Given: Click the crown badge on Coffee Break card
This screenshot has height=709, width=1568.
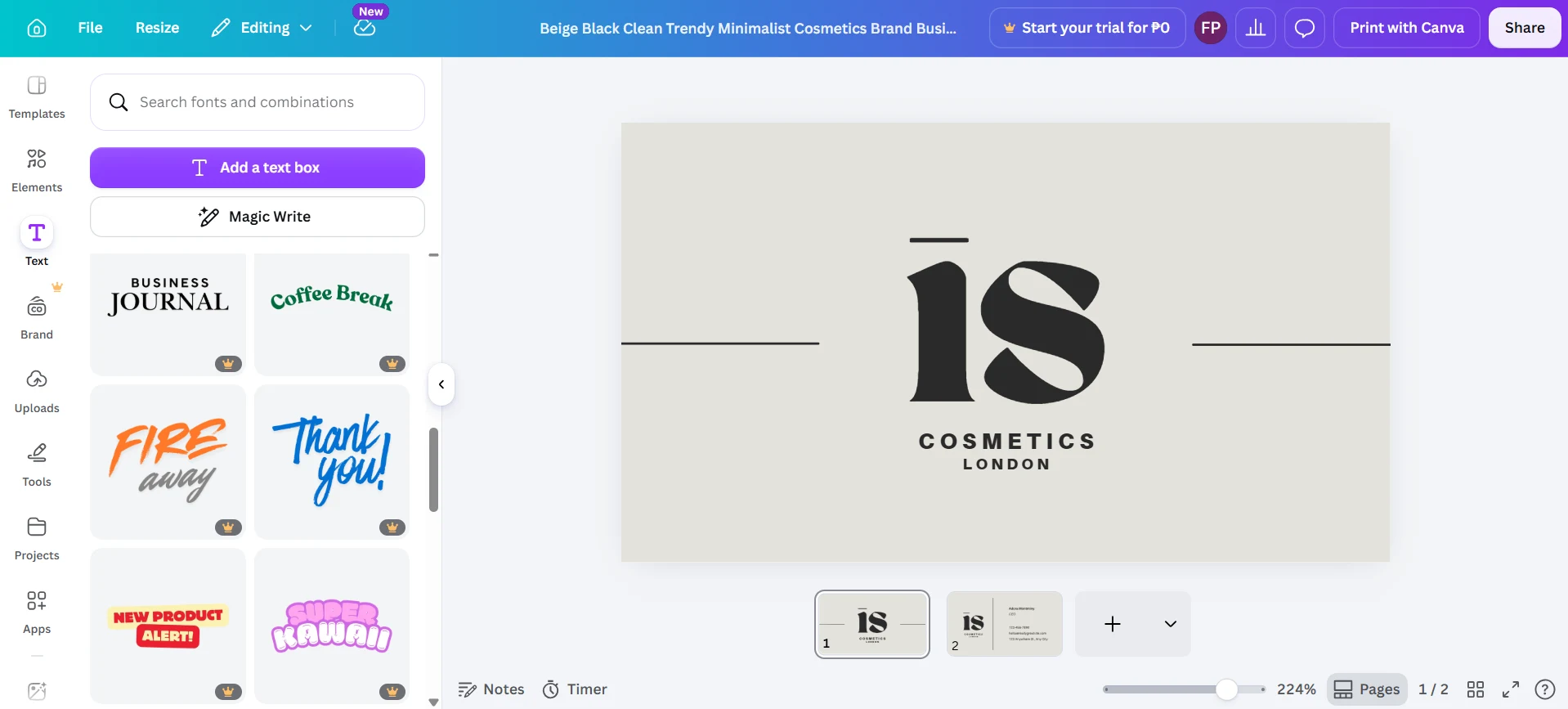Looking at the screenshot, I should pos(392,364).
